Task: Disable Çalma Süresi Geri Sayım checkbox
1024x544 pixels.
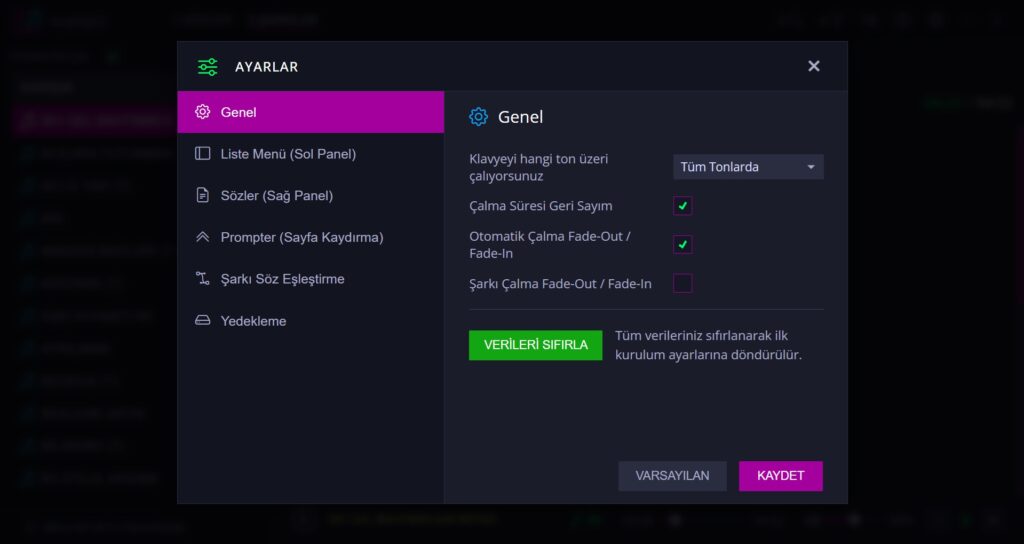Action: (682, 206)
